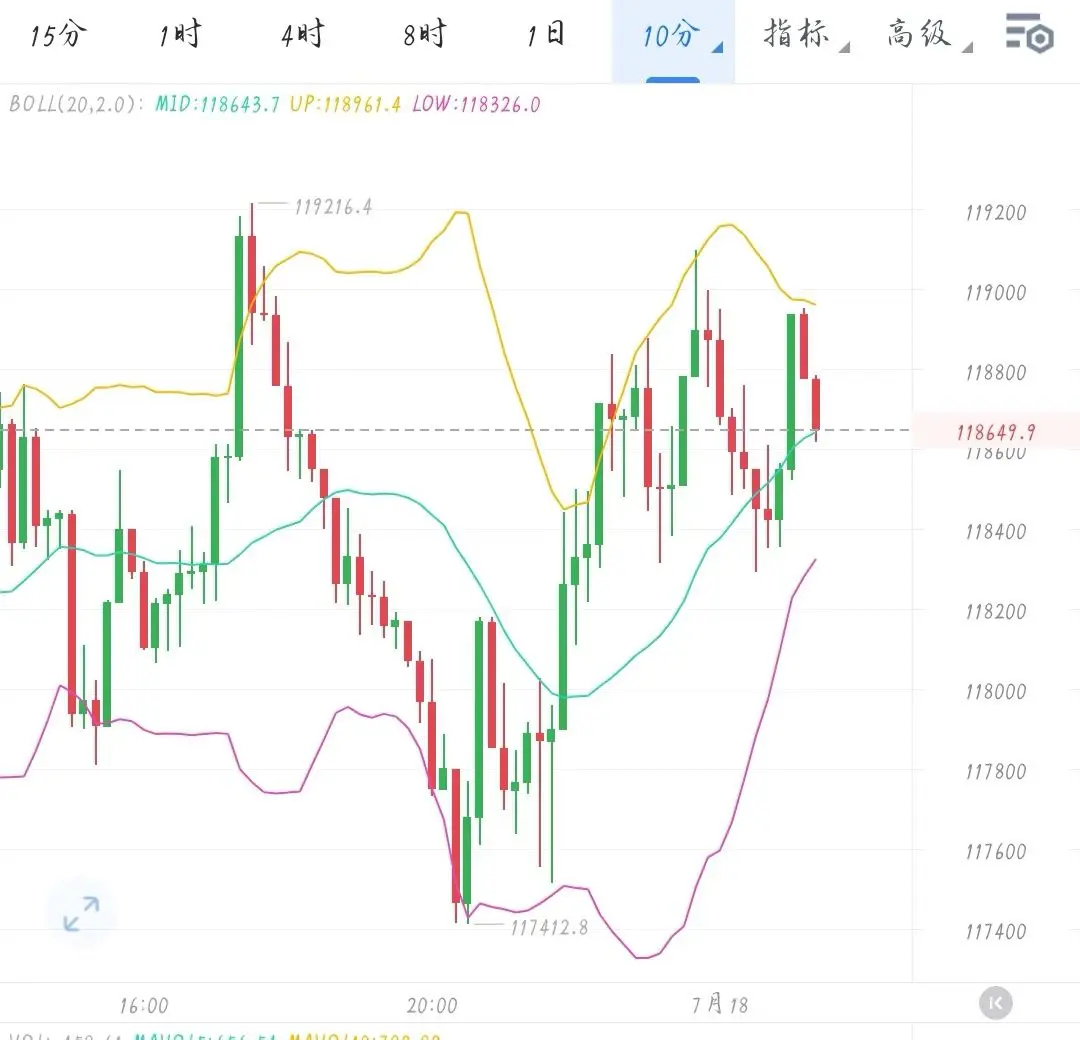1080x1040 pixels.
Task: Switch chart to 1日 timeframe
Action: [x=546, y=34]
